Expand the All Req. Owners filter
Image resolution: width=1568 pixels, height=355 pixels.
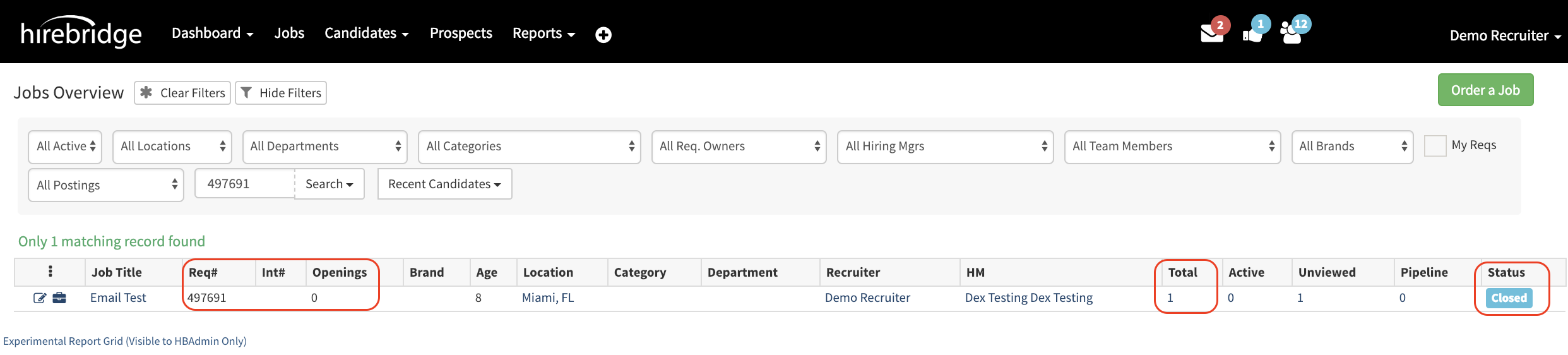point(739,147)
